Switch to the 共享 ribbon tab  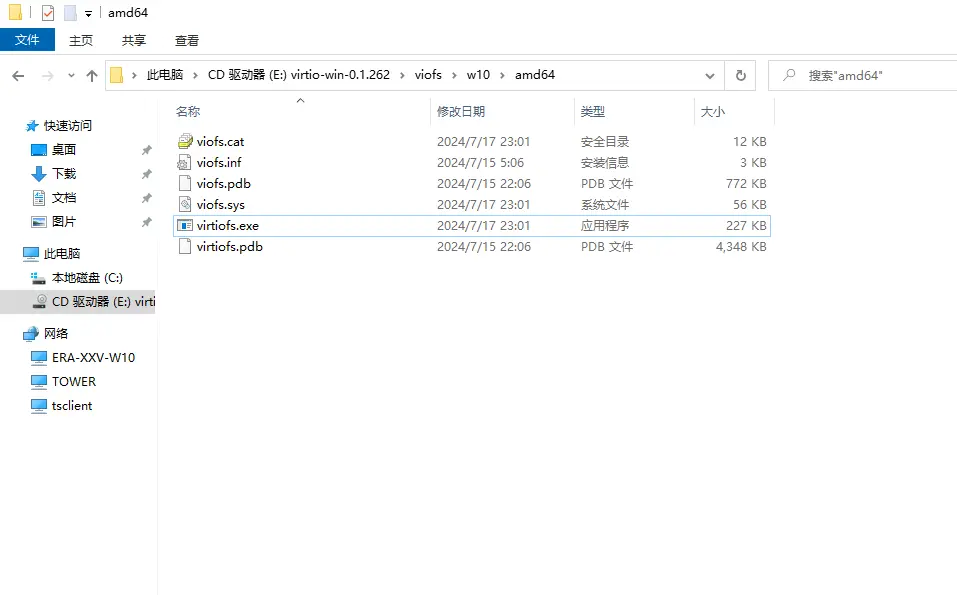pyautogui.click(x=134, y=40)
